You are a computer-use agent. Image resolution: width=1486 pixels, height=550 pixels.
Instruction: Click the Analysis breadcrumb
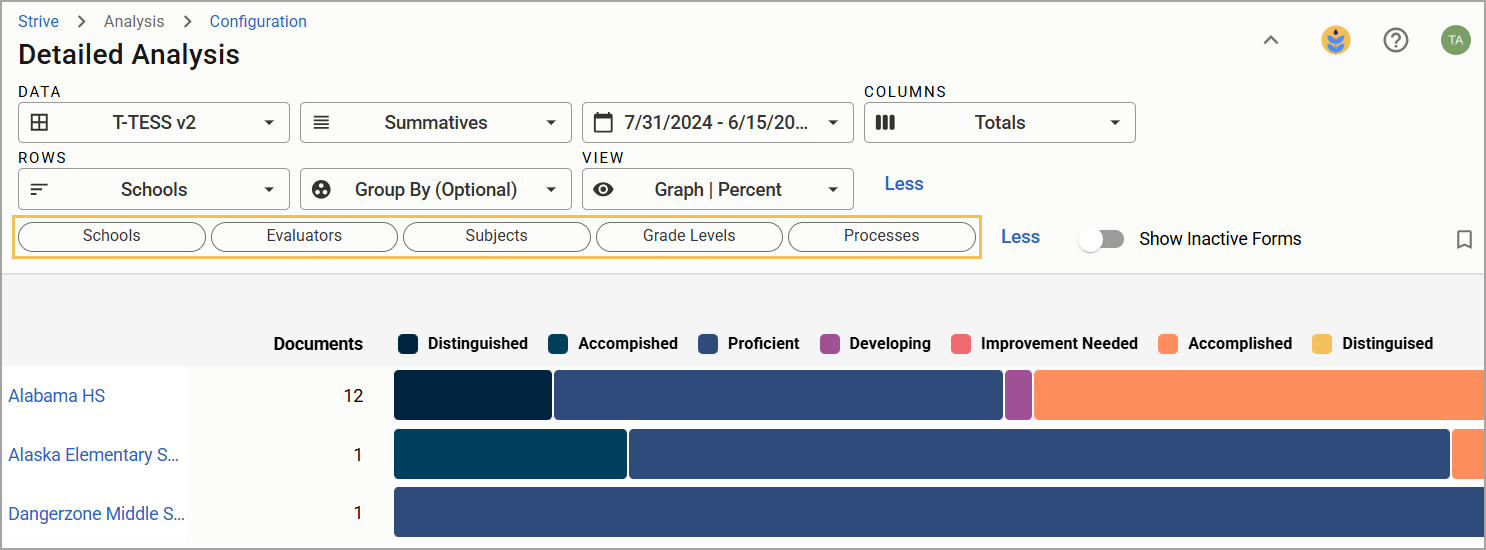134,21
